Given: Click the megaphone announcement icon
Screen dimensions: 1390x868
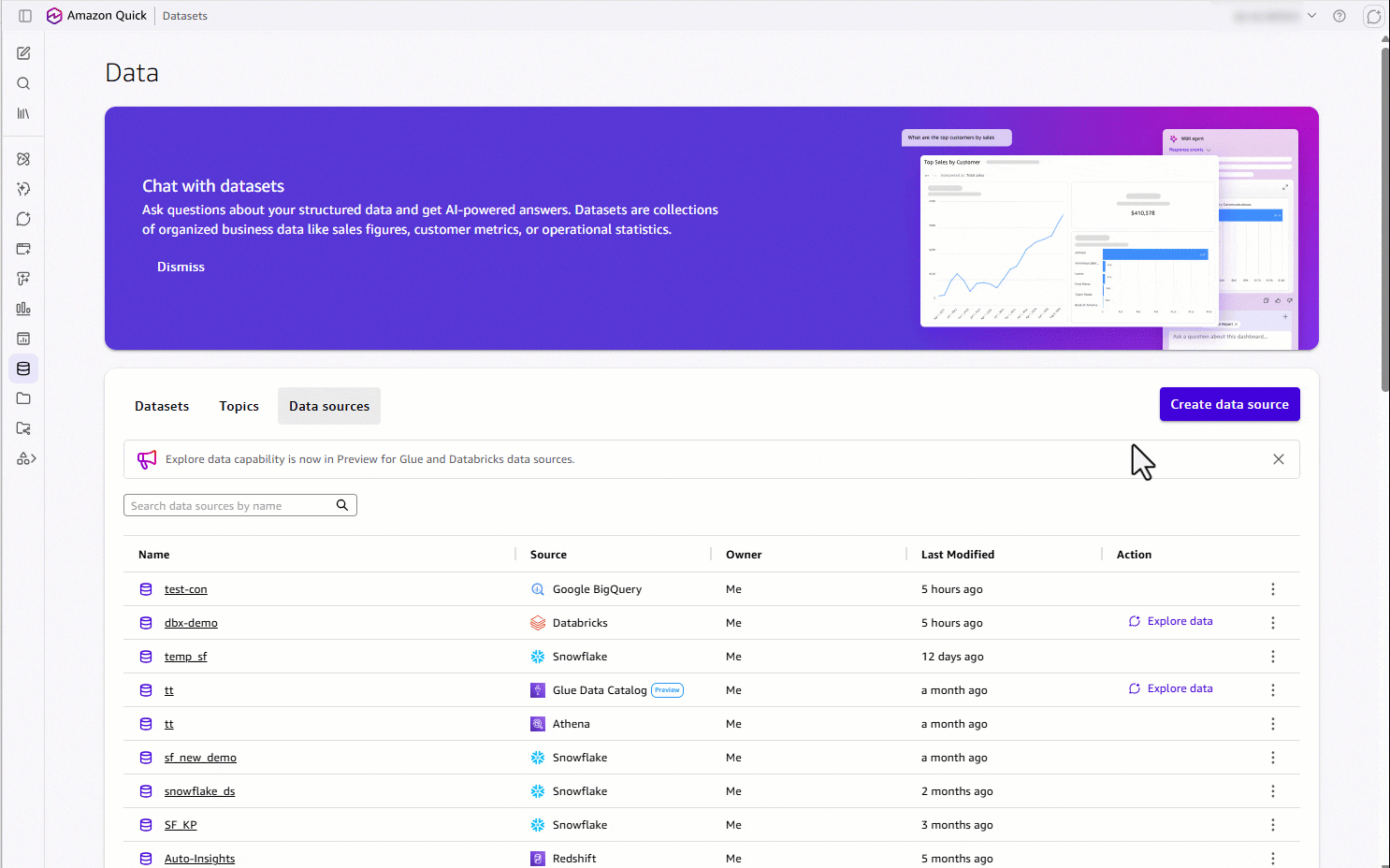Looking at the screenshot, I should [147, 459].
